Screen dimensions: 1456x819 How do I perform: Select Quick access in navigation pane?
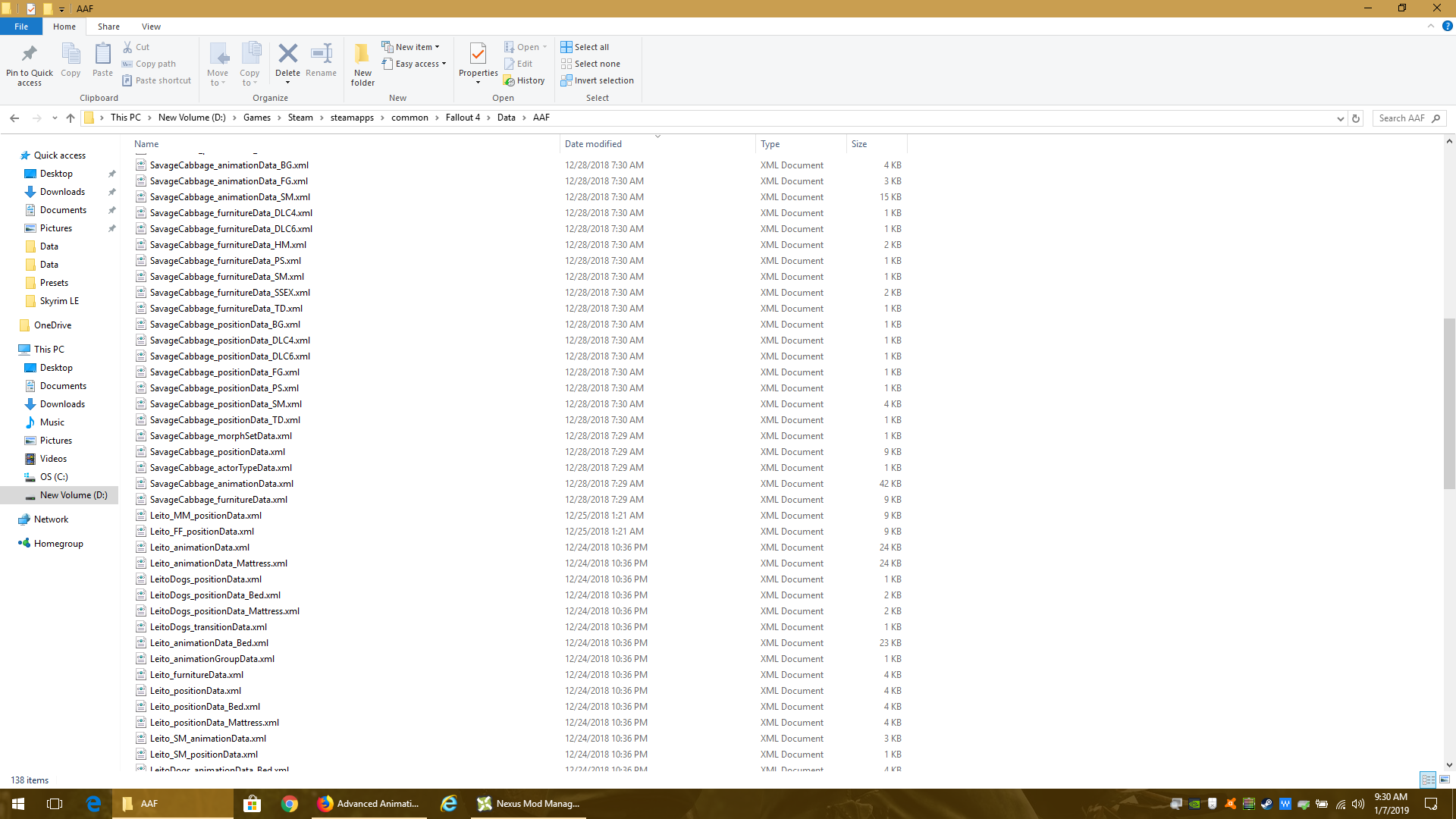click(59, 155)
